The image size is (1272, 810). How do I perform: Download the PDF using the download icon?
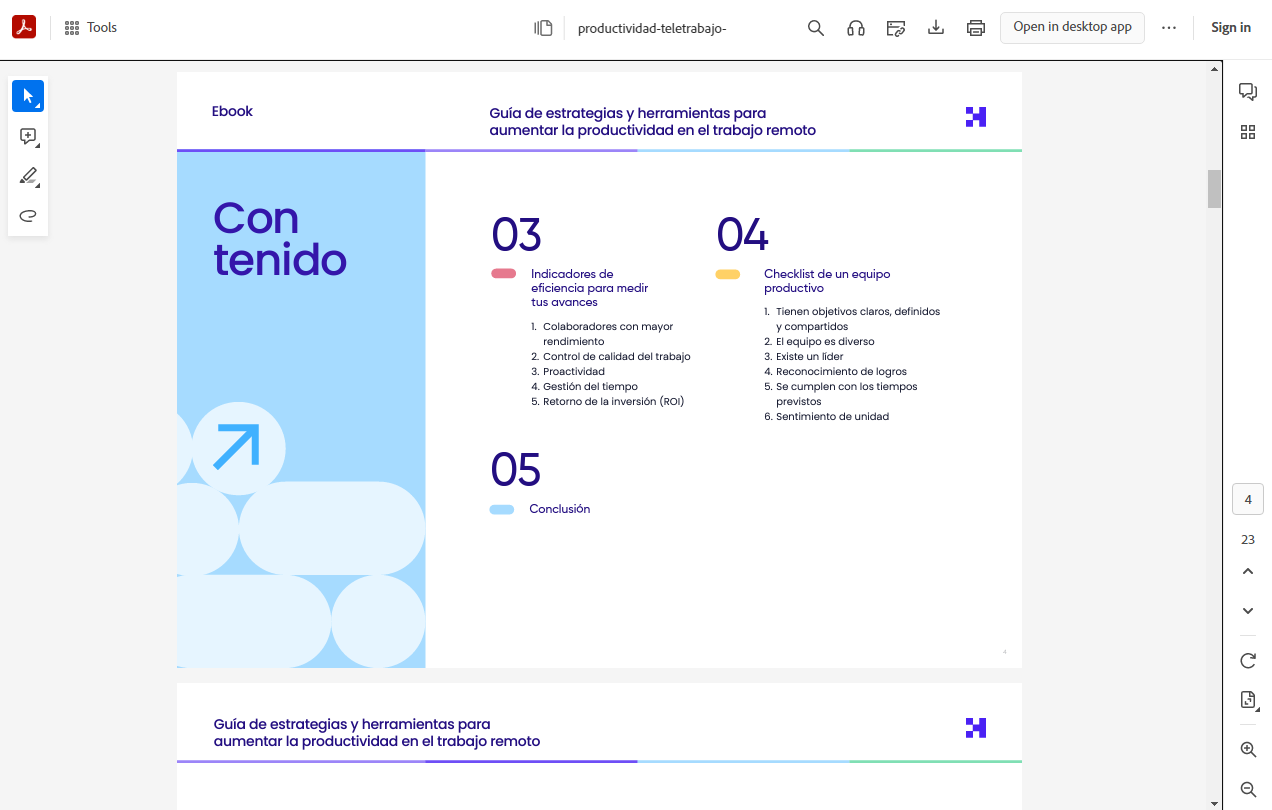point(935,27)
